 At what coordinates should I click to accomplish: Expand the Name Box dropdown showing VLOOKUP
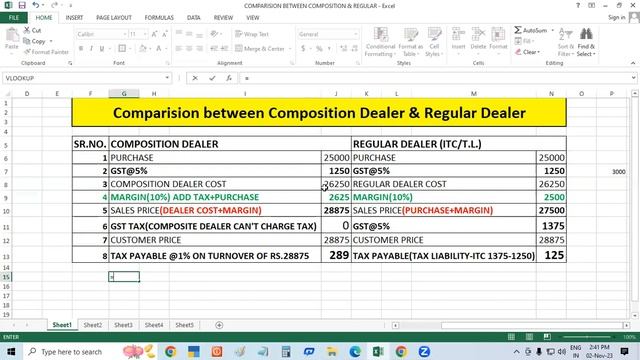point(167,78)
